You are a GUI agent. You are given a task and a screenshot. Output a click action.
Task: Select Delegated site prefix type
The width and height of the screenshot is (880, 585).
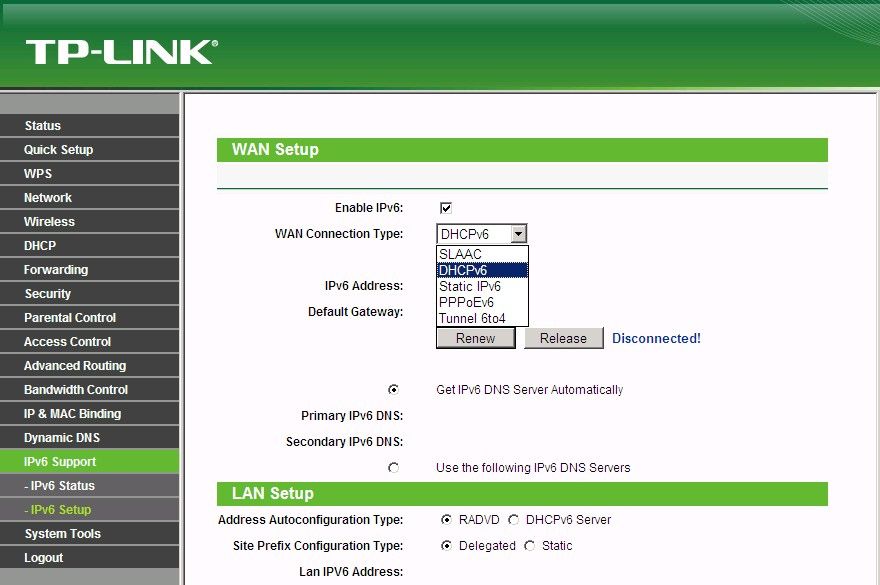pyautogui.click(x=446, y=546)
